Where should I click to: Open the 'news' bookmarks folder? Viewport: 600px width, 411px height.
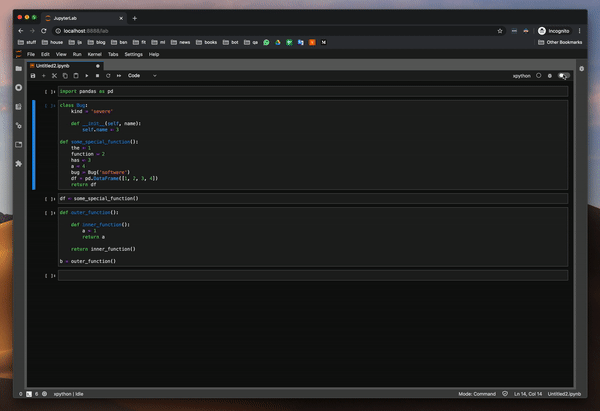click(x=180, y=42)
